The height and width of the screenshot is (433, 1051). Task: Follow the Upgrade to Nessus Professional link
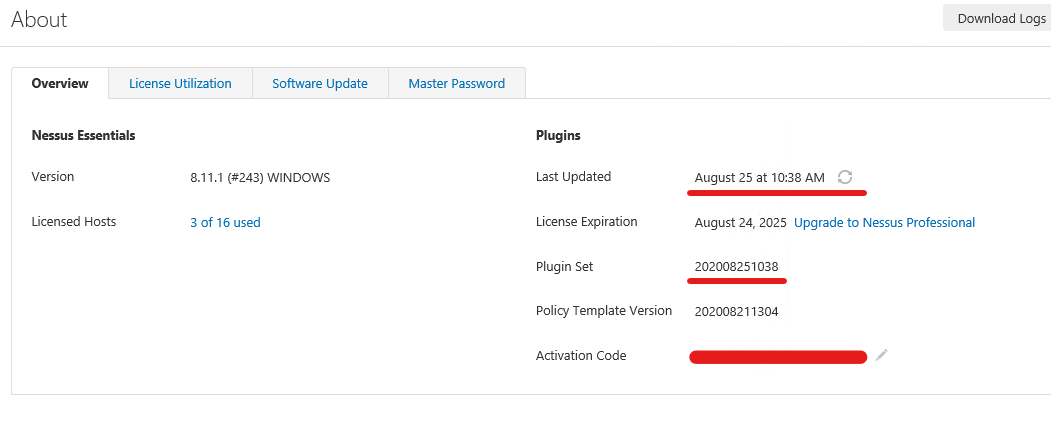pyautogui.click(x=884, y=223)
